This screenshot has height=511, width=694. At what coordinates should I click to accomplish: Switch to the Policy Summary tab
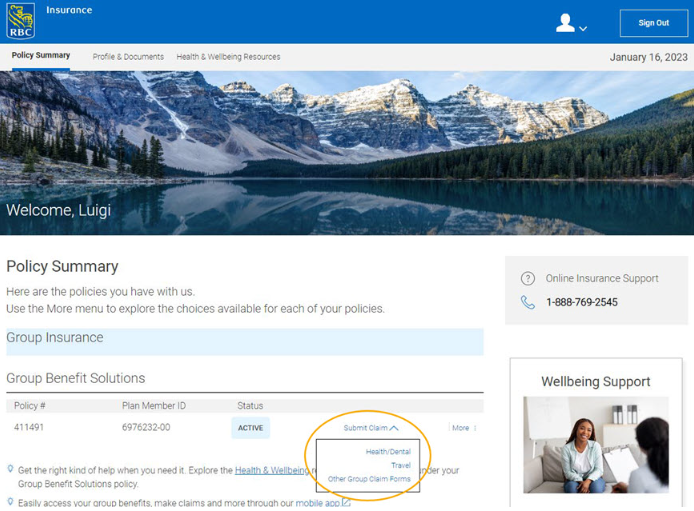41,56
